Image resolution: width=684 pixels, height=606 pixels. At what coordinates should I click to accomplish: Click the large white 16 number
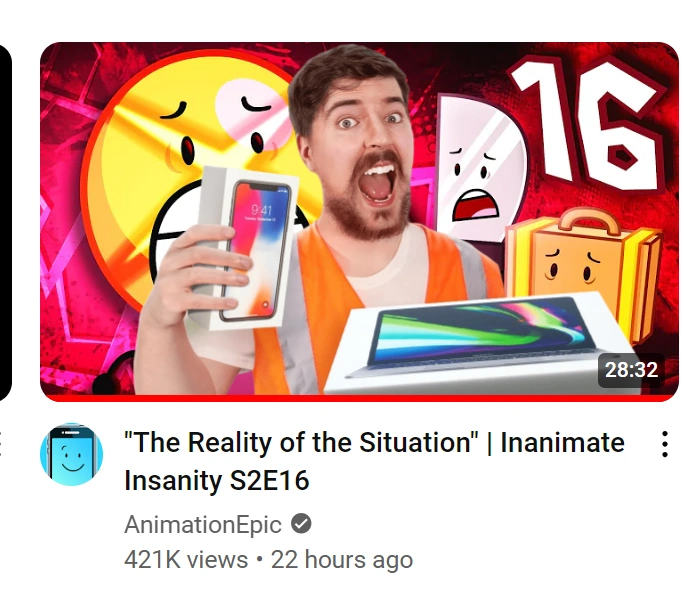coord(587,124)
